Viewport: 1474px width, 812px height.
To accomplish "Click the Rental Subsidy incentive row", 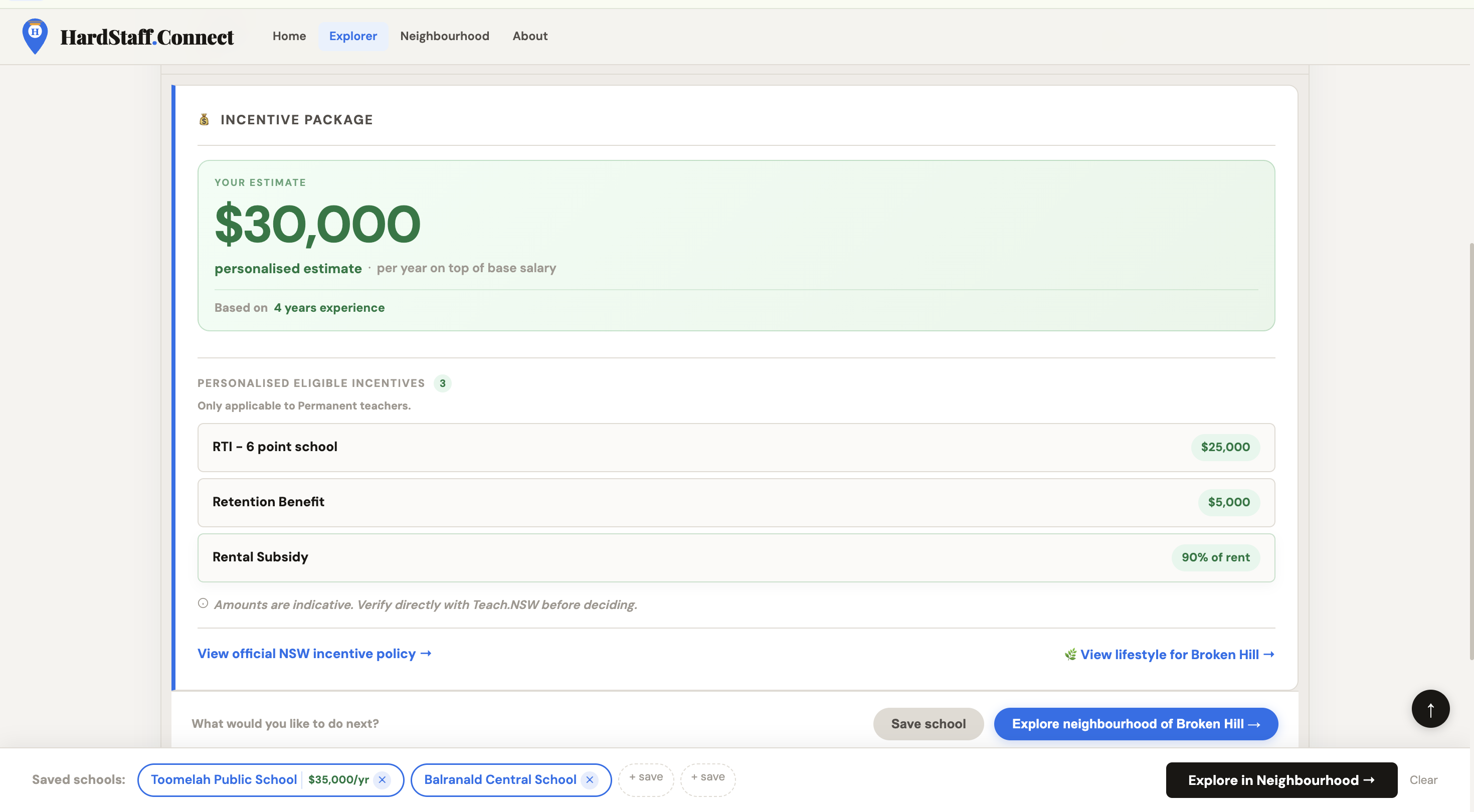I will 736,557.
